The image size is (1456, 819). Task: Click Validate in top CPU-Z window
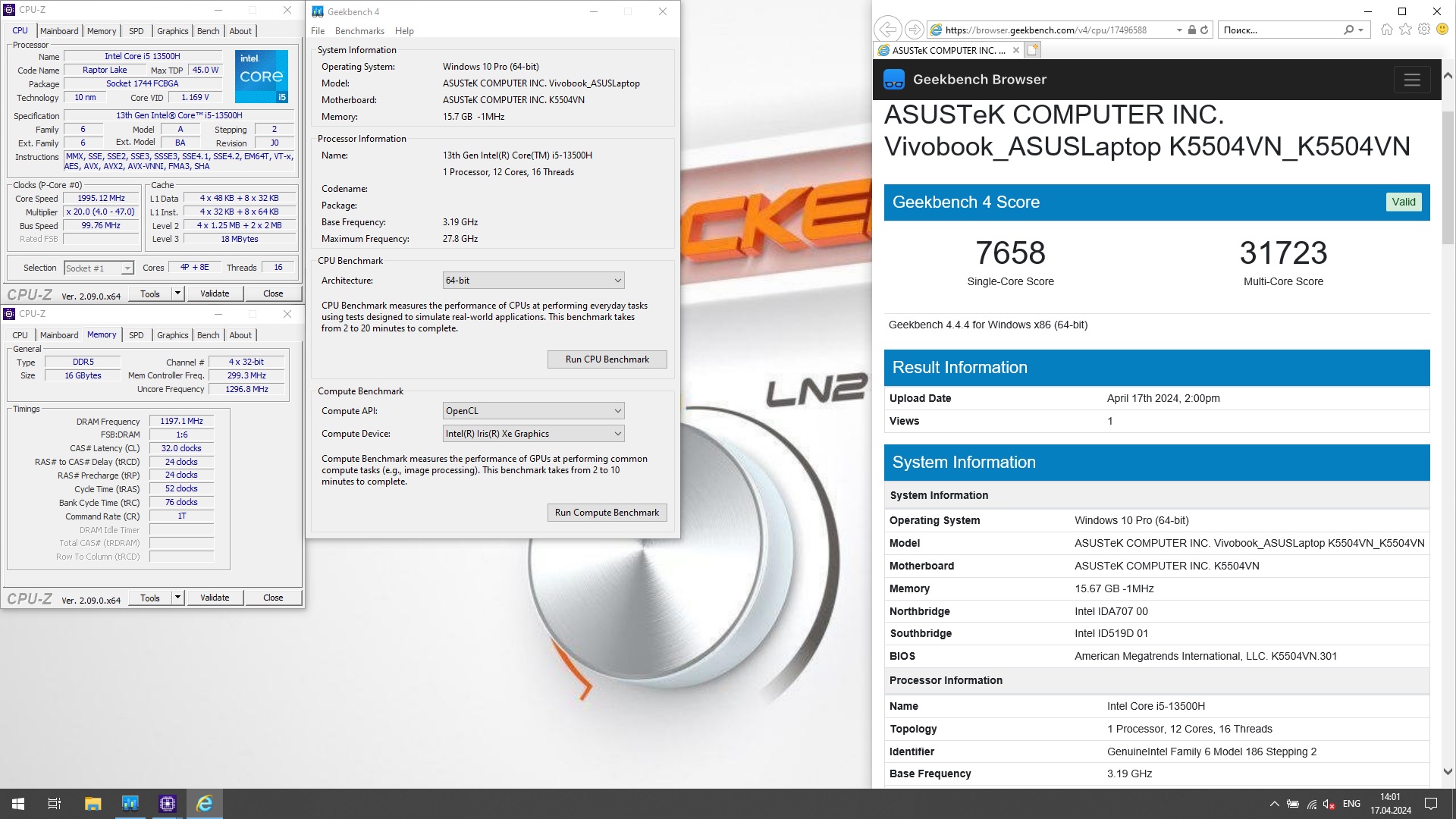pos(215,293)
